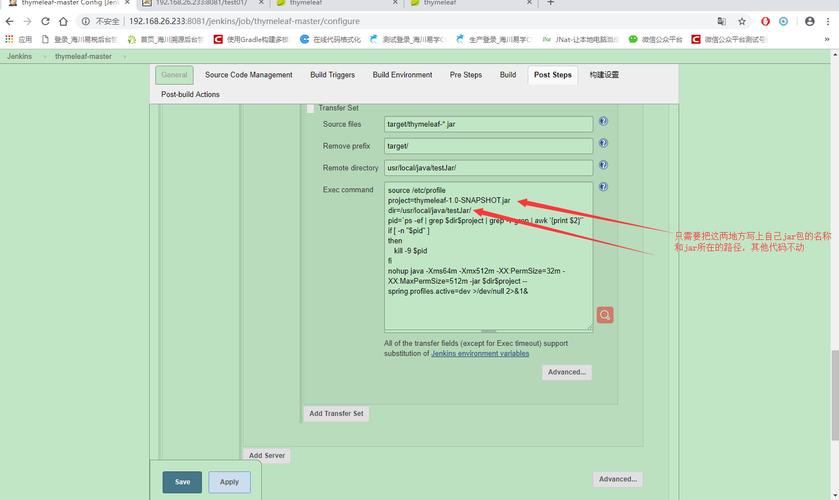The width and height of the screenshot is (839, 500).
Task: Click the page vertical scrollbar thumb
Action: click(835, 395)
